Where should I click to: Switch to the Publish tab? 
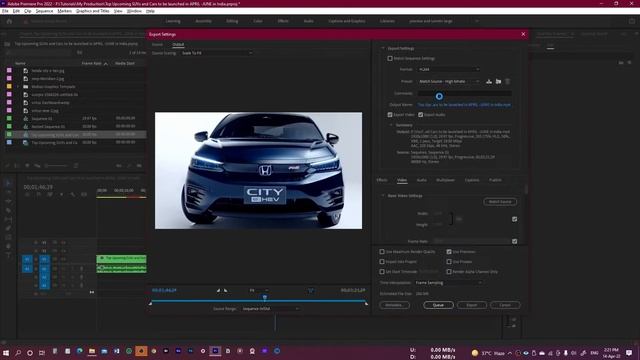click(495, 180)
